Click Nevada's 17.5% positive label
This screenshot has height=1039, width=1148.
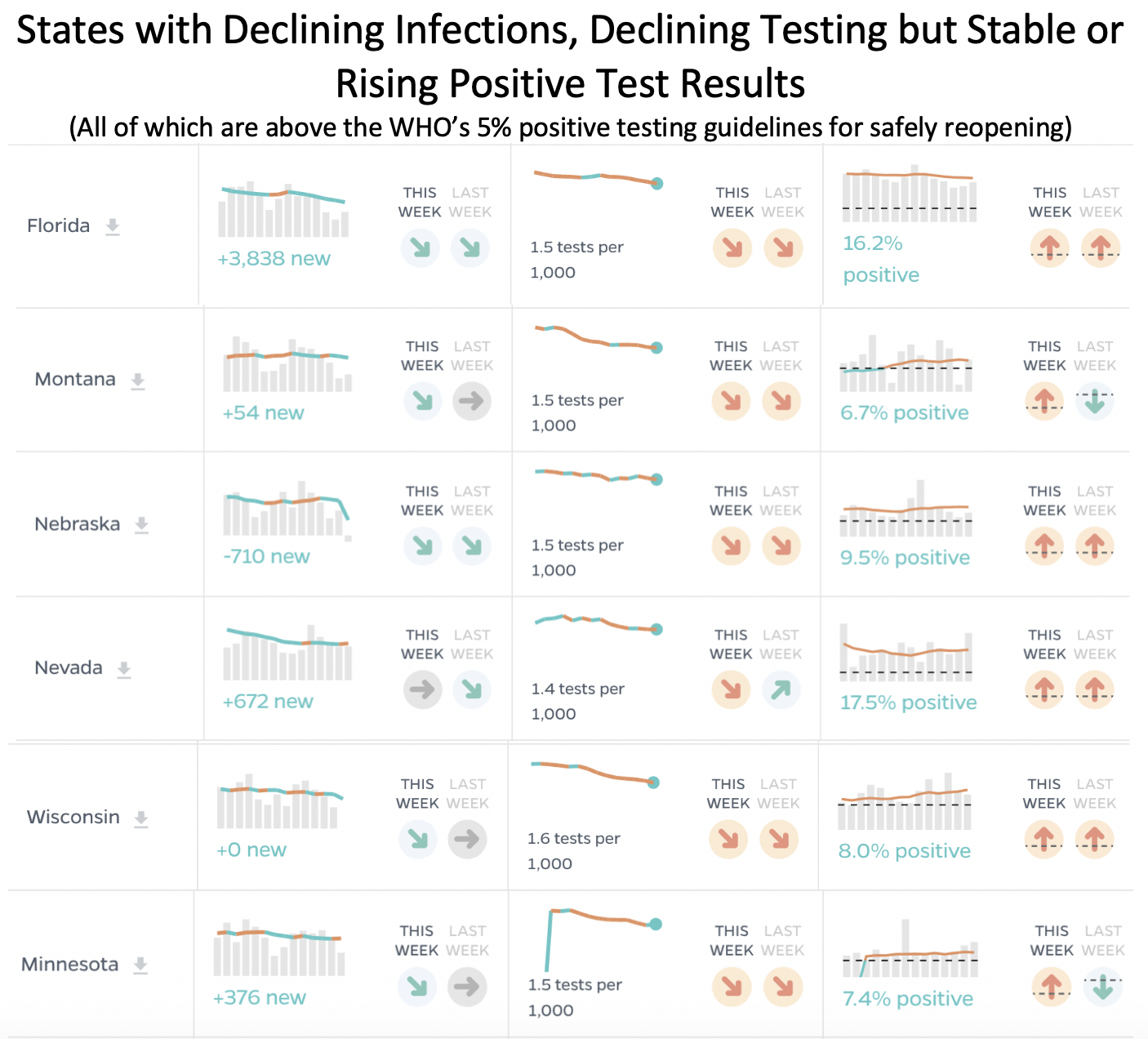(908, 702)
